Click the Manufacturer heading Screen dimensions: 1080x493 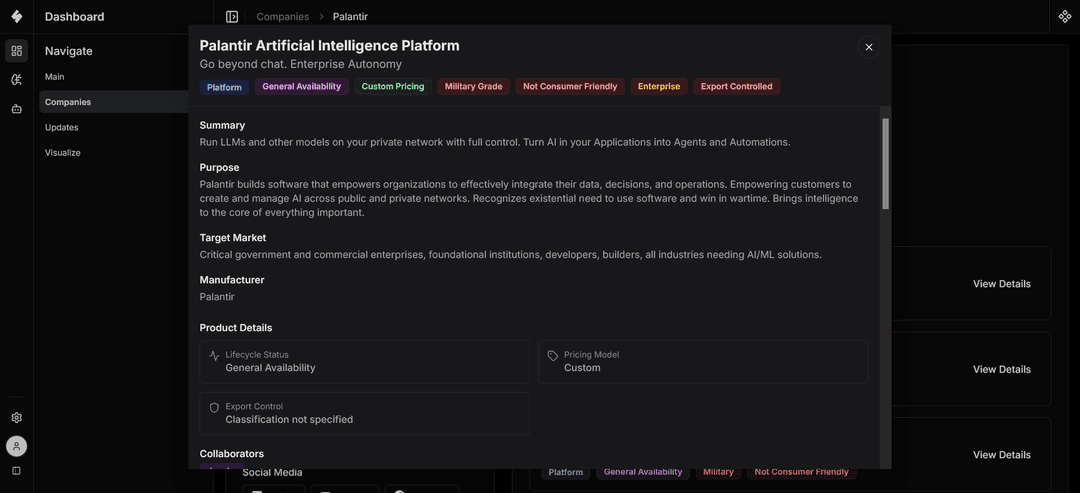[x=232, y=280]
